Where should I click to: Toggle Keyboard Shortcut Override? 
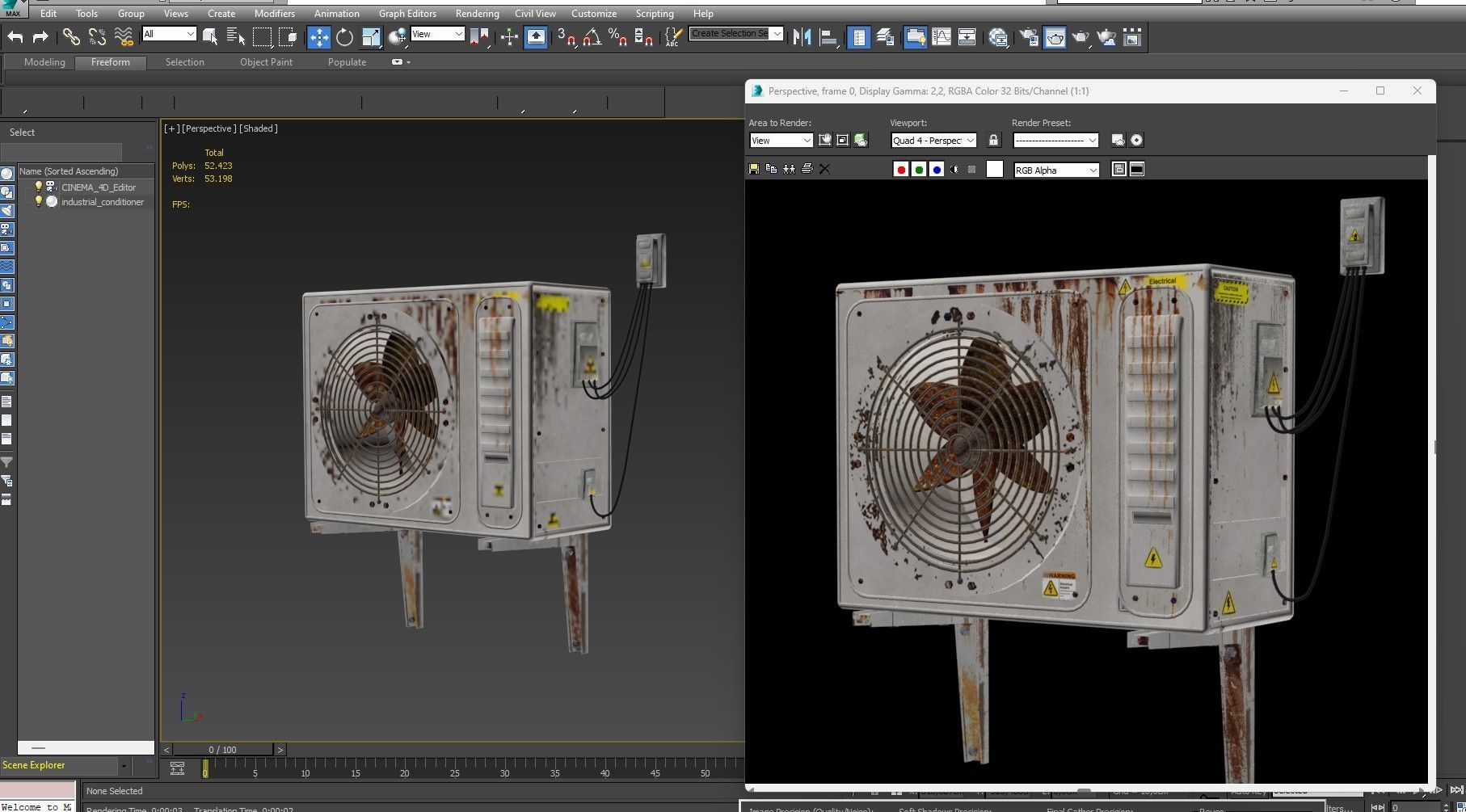536,37
